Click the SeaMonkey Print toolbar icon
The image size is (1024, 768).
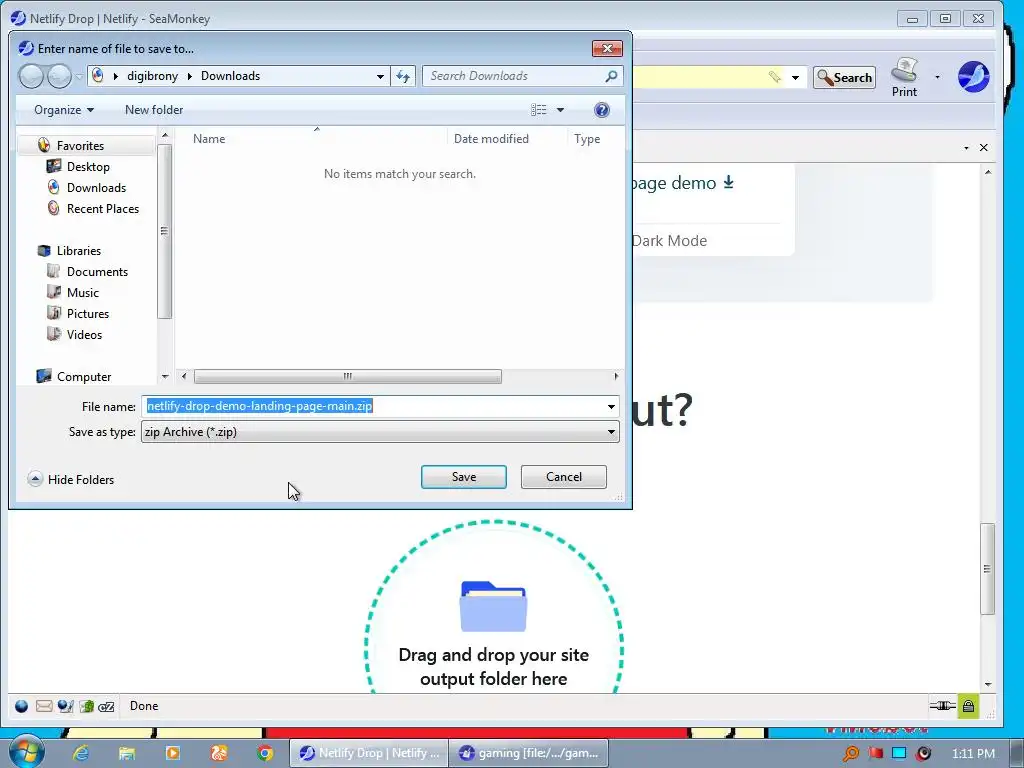pos(904,78)
